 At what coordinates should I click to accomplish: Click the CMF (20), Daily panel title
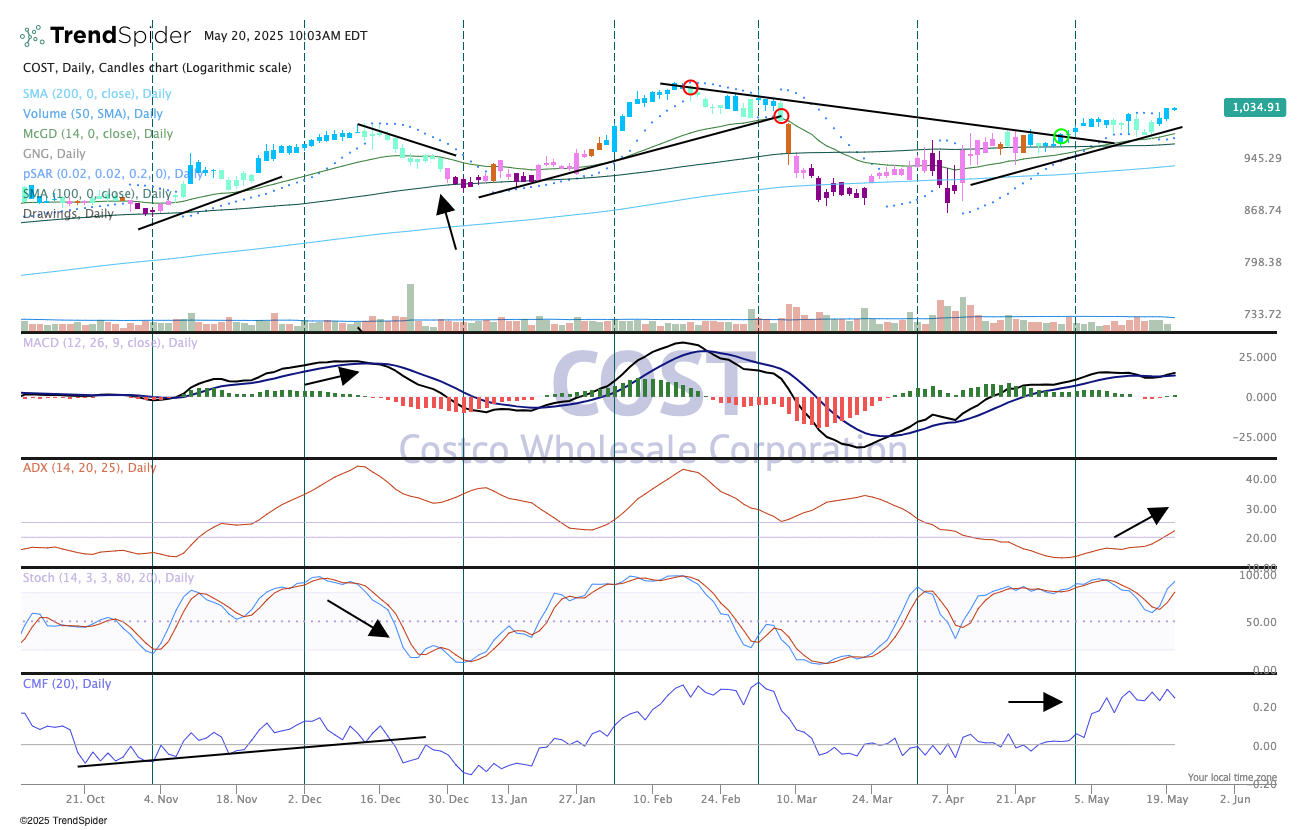click(x=67, y=684)
